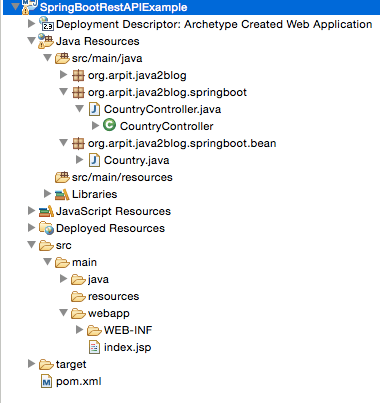Click the Libraries books icon
The width and height of the screenshot is (380, 403).
click(x=62, y=194)
